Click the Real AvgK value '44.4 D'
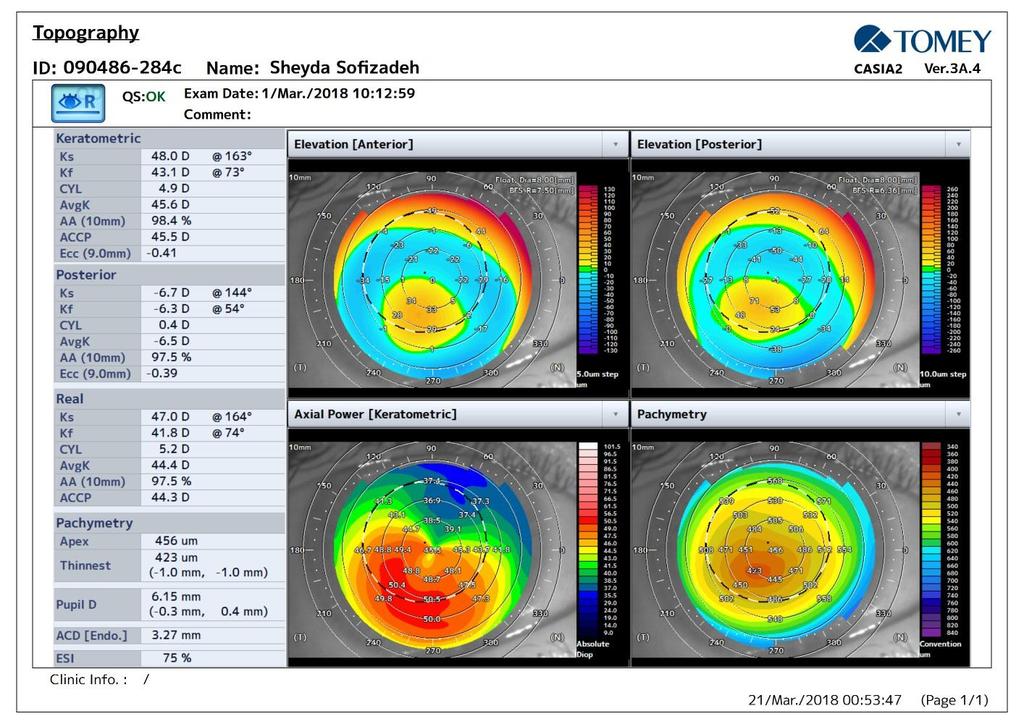The height and width of the screenshot is (724, 1024). [170, 465]
